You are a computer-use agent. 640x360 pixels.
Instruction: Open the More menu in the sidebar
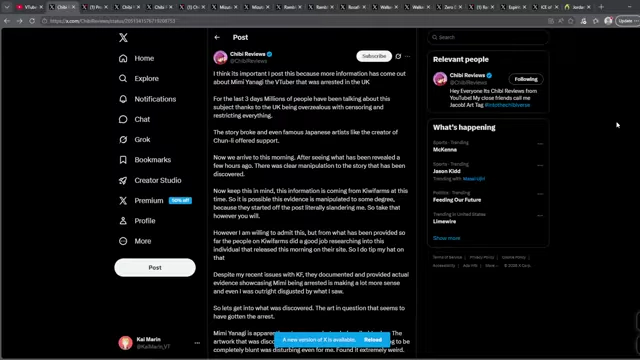135,241
